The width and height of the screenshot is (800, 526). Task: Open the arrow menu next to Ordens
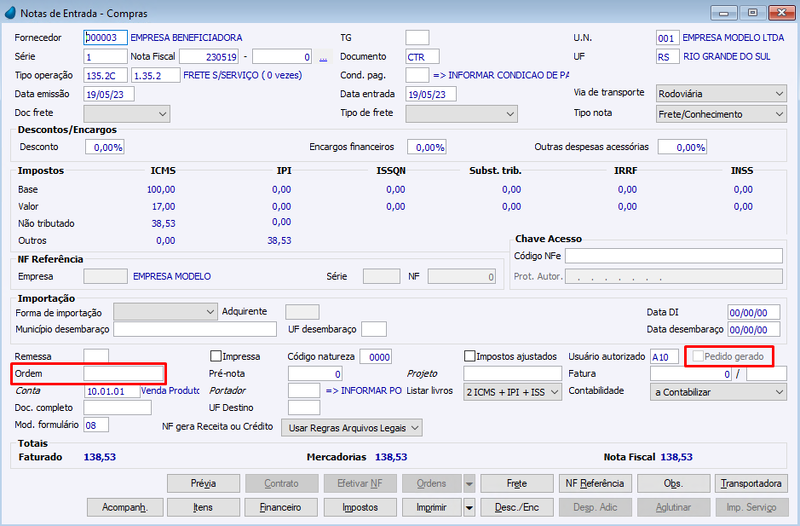469,483
